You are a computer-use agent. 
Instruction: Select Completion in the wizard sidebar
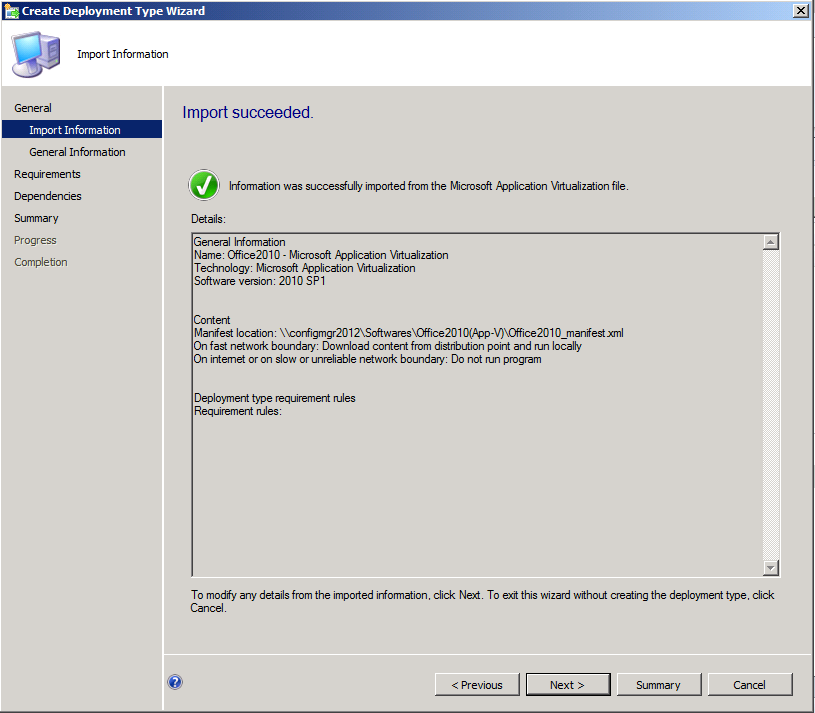[x=40, y=261]
